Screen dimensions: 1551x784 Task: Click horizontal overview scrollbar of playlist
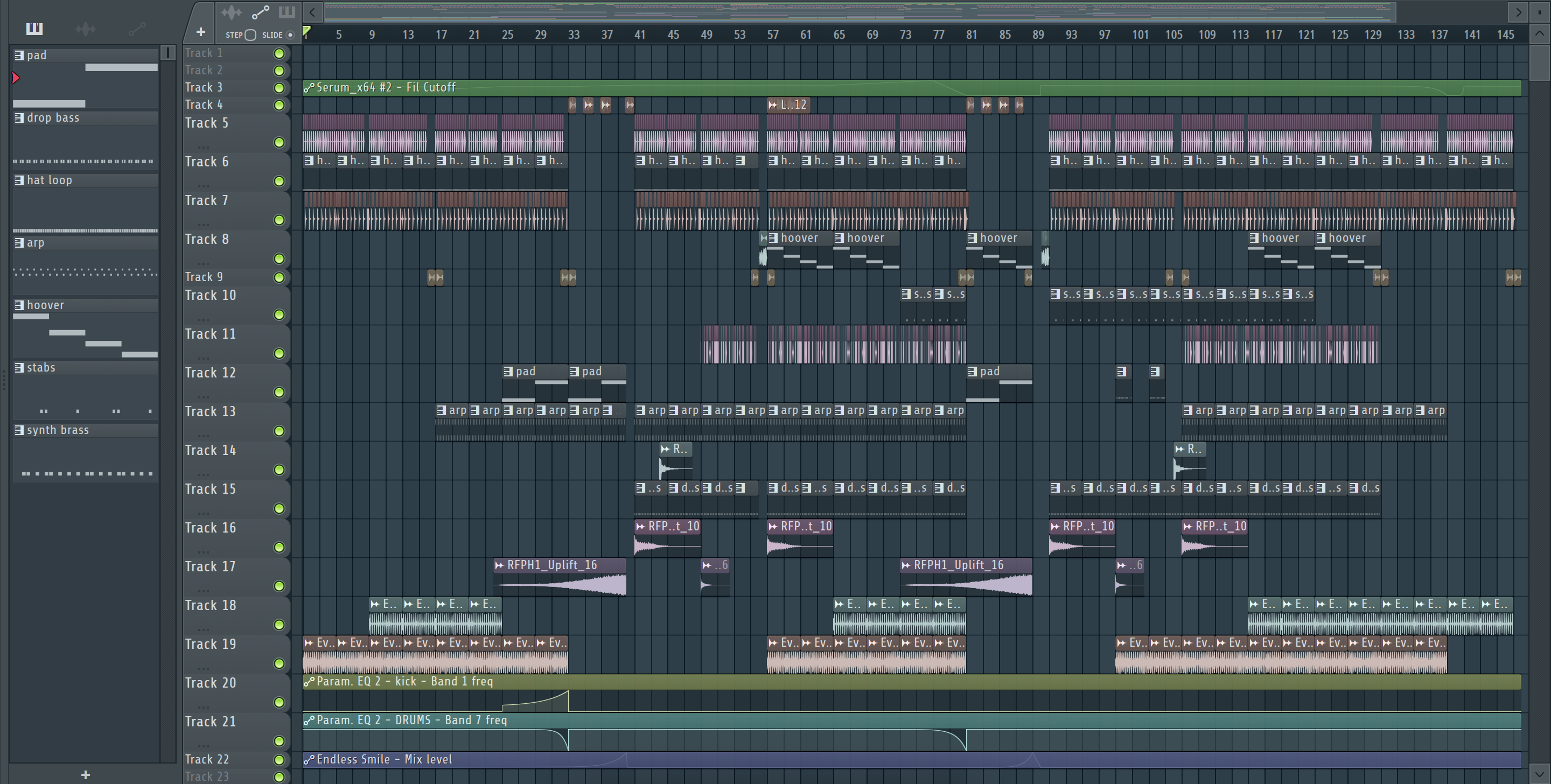(x=860, y=12)
